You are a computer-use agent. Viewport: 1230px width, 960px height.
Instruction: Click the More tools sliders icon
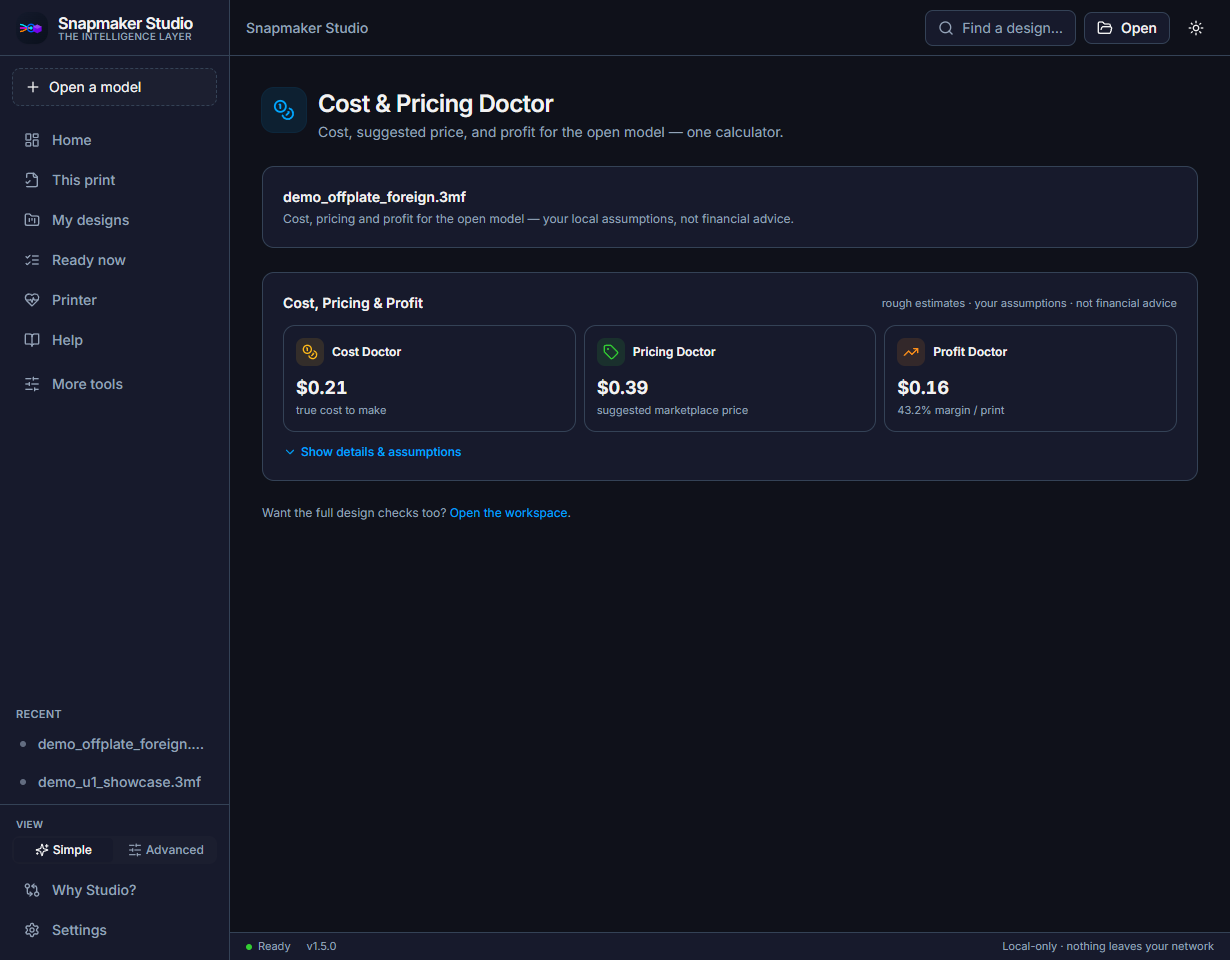point(32,384)
